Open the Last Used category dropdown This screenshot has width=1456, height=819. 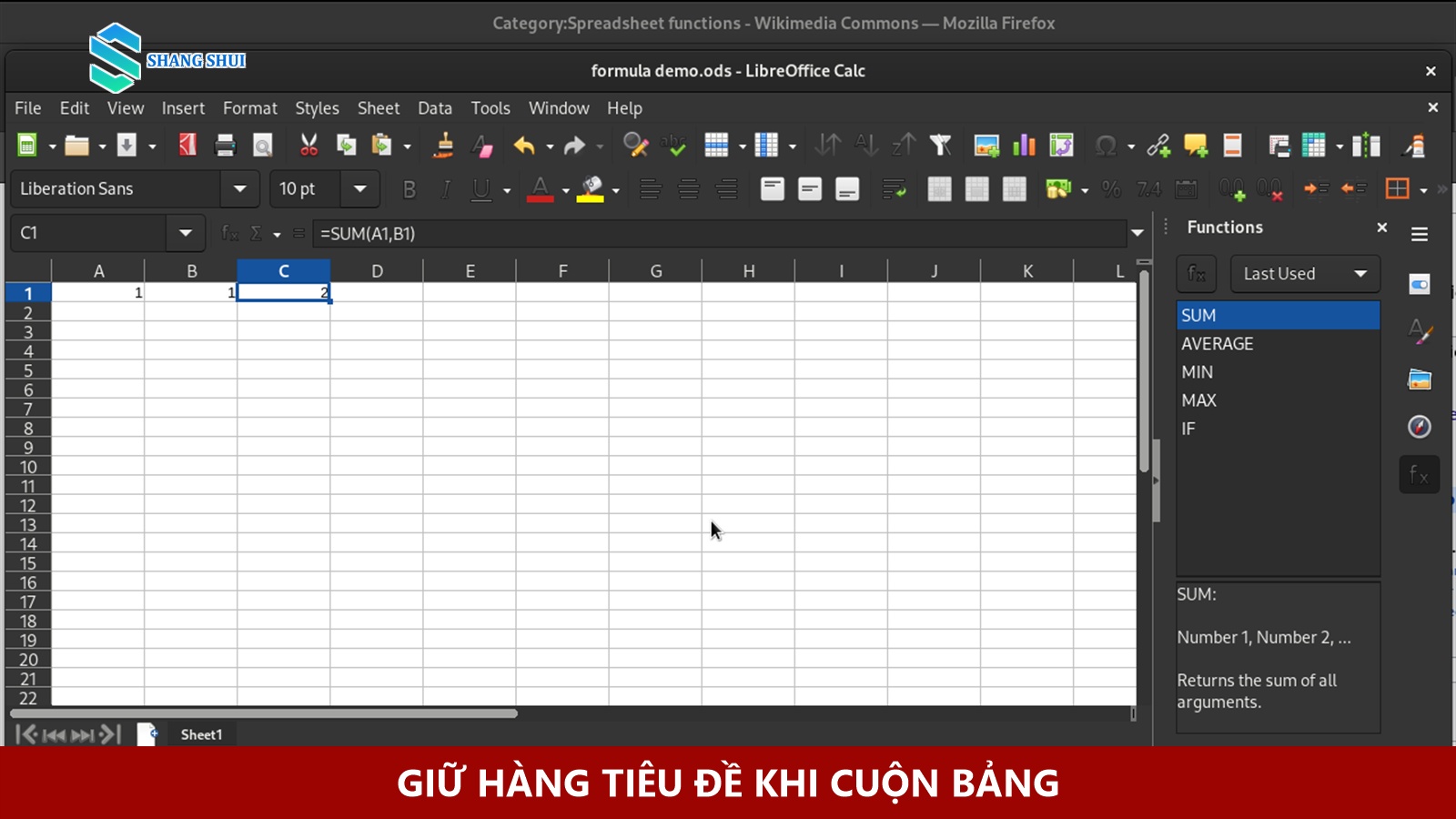click(x=1305, y=274)
